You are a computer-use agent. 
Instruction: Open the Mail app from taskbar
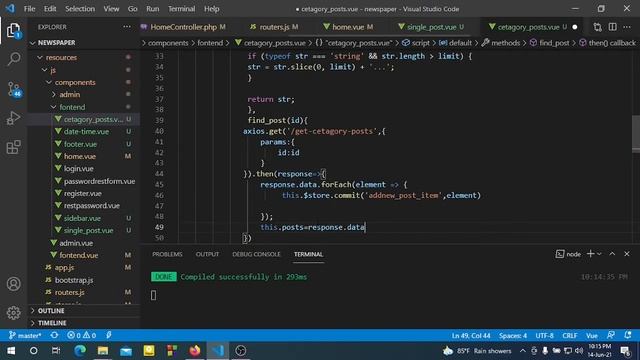126,351
